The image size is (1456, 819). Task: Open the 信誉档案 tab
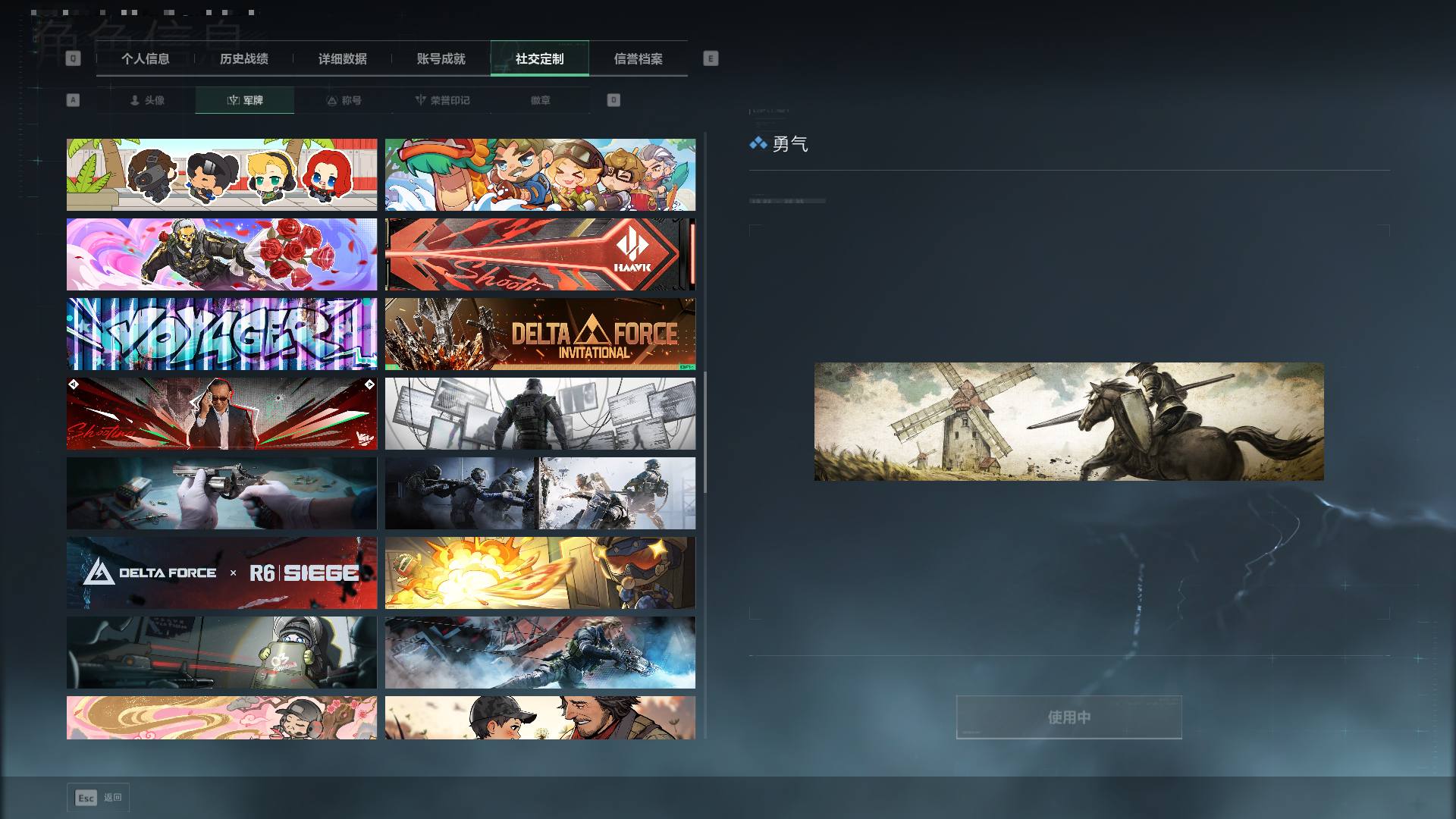point(639,58)
